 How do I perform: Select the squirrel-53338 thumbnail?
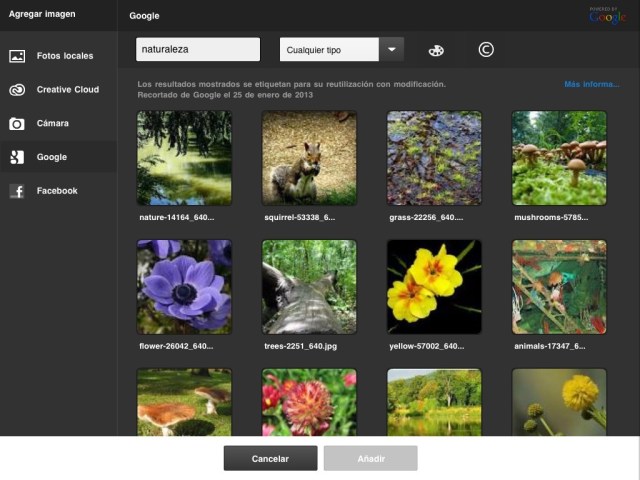(x=309, y=157)
